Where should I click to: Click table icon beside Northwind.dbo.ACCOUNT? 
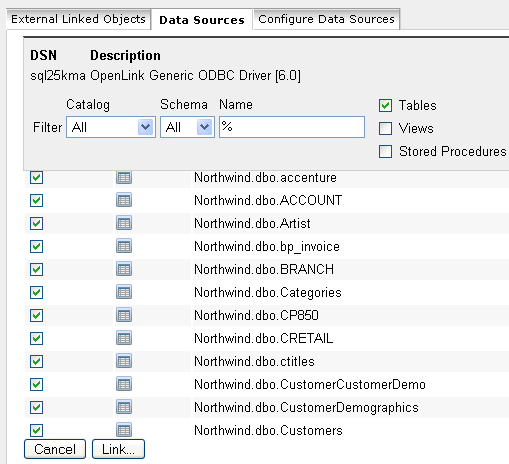click(x=124, y=200)
